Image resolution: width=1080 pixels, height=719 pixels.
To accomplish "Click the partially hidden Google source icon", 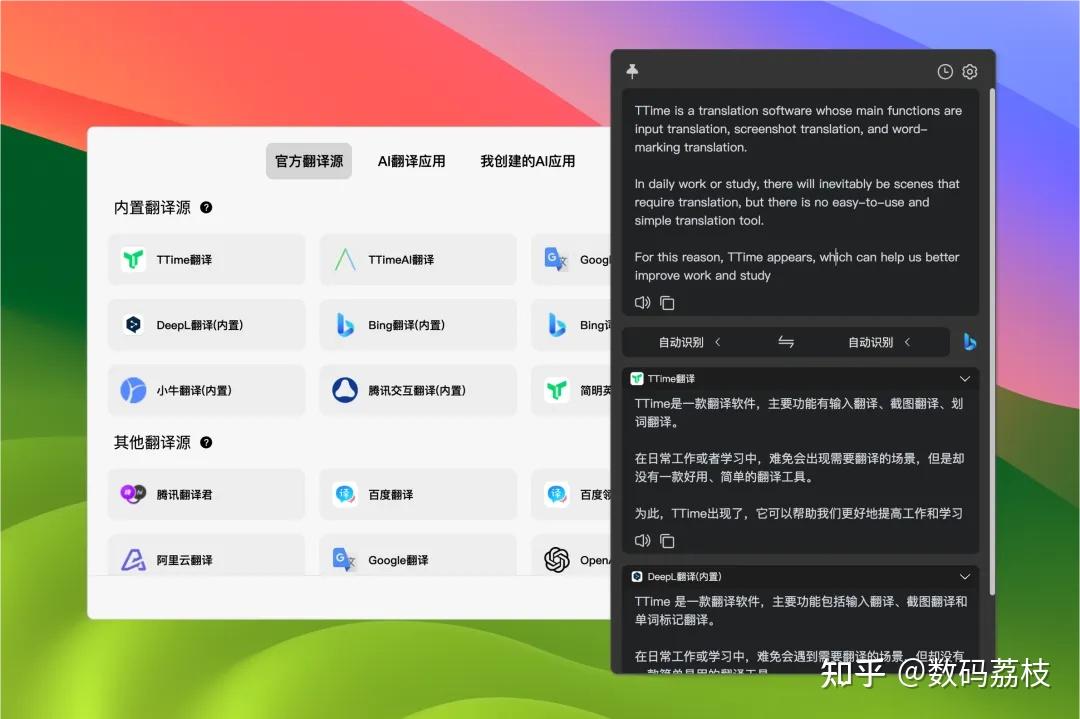I will [556, 259].
